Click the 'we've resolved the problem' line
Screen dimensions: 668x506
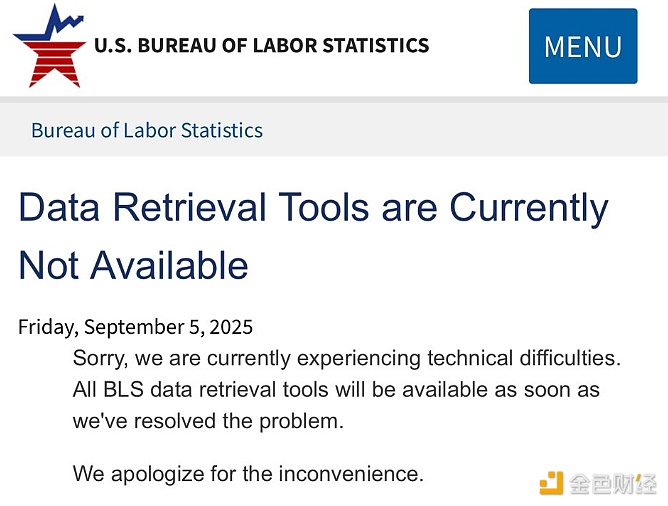point(208,421)
